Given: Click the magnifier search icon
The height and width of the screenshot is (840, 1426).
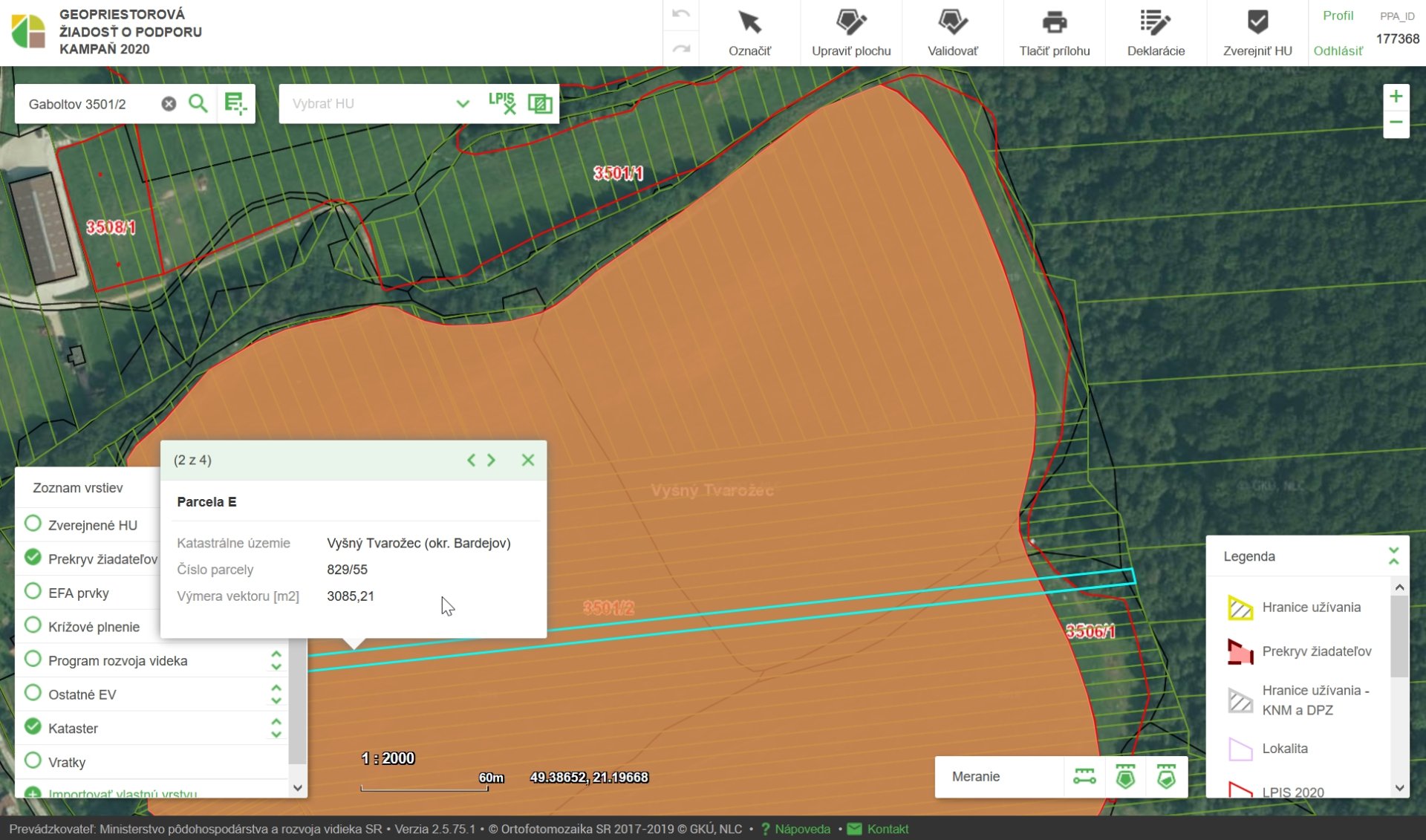Looking at the screenshot, I should 198,103.
